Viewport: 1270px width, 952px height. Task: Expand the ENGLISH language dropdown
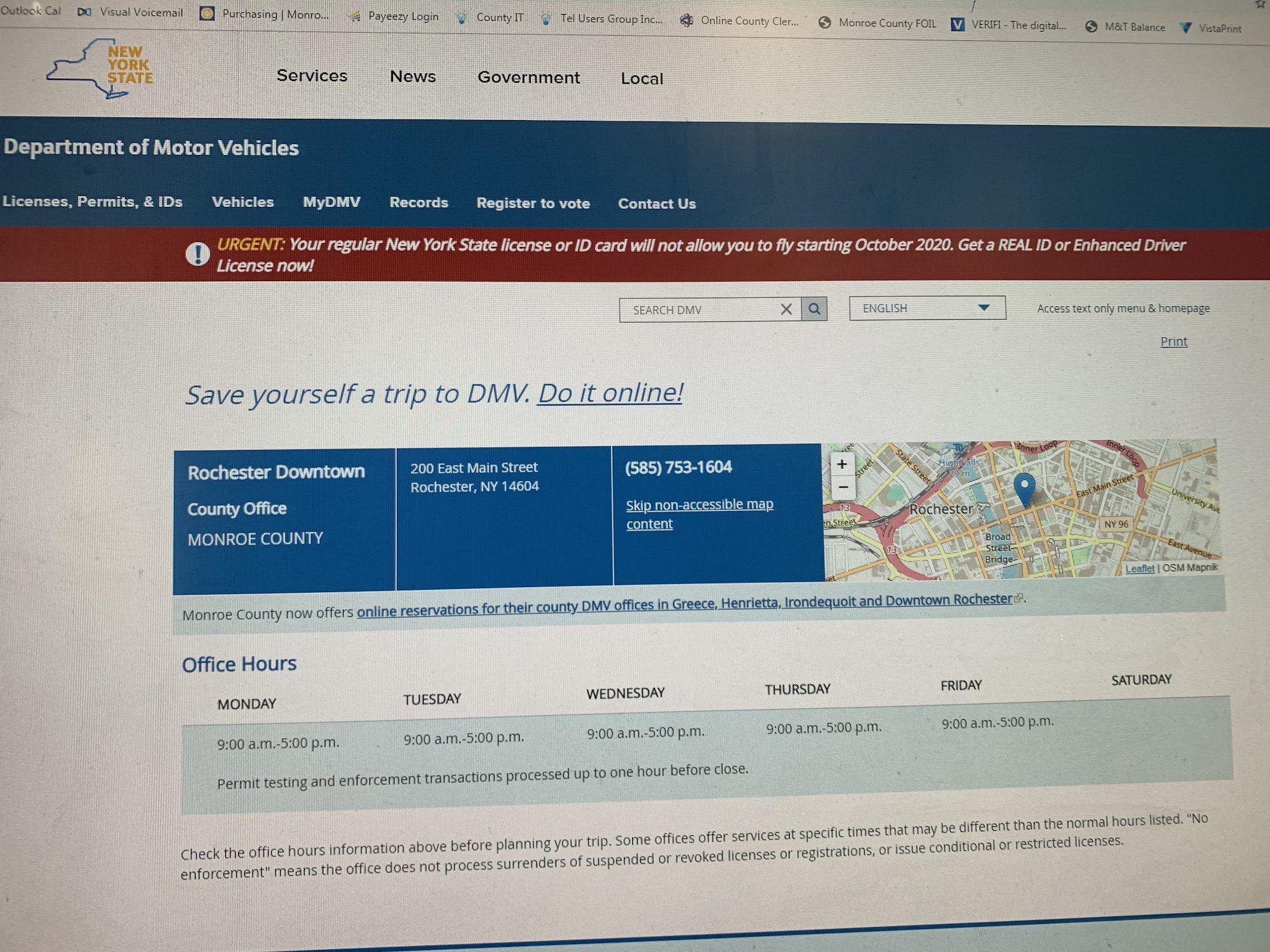pyautogui.click(x=927, y=308)
